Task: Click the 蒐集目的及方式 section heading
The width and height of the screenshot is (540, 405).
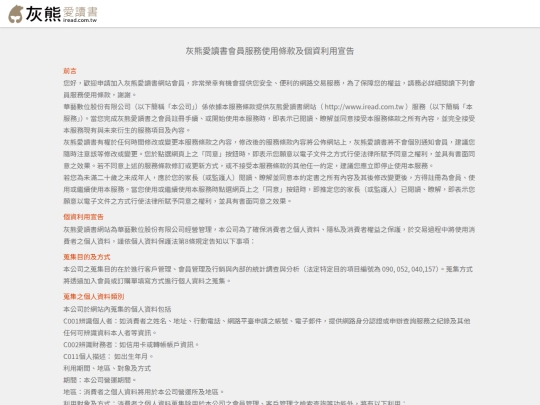Action: click(87, 257)
